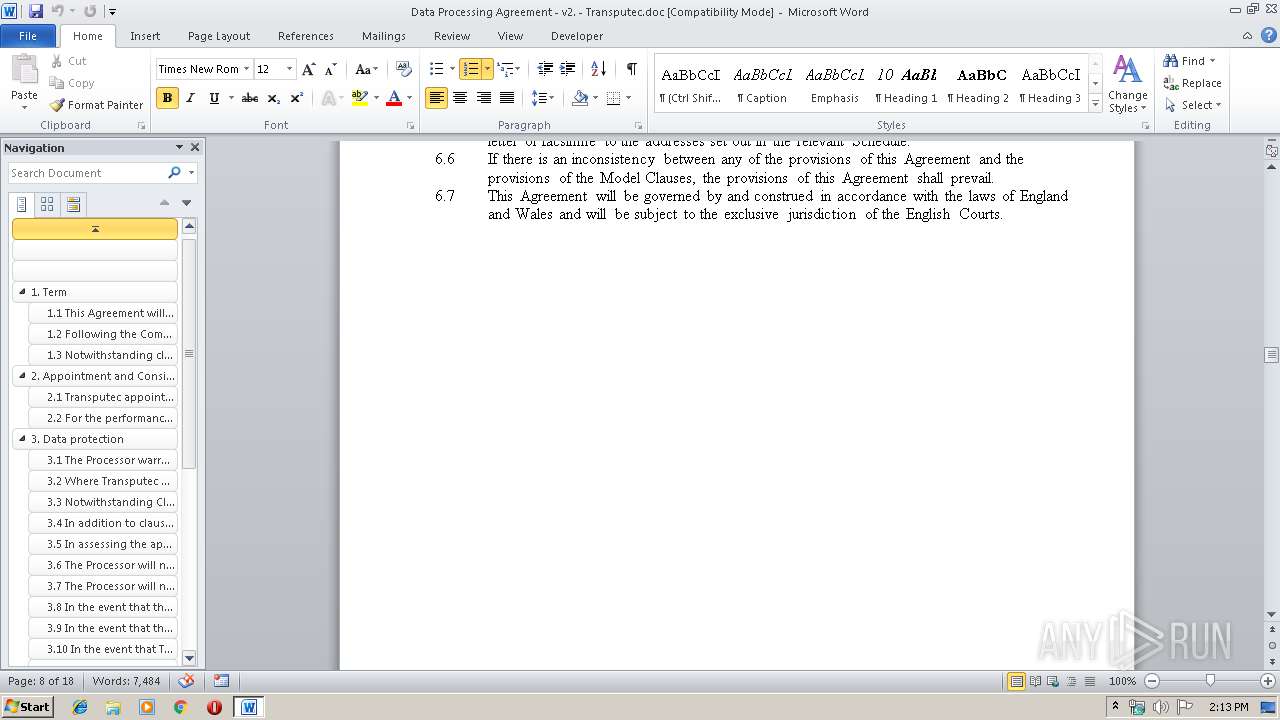
Task: Toggle Strikethrough formatting
Action: tap(250, 98)
